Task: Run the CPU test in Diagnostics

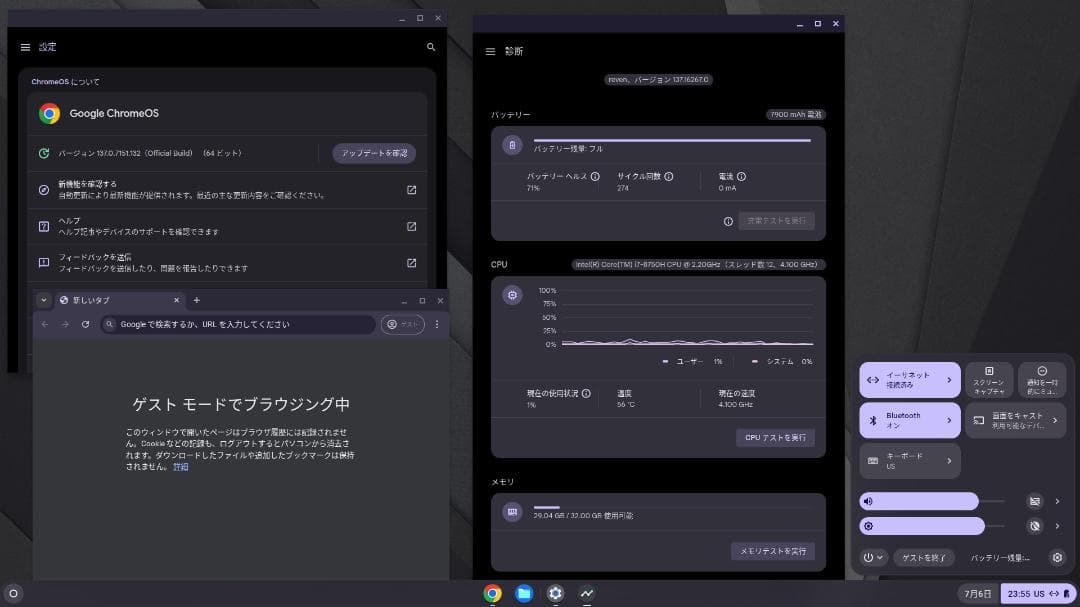Action: point(775,437)
